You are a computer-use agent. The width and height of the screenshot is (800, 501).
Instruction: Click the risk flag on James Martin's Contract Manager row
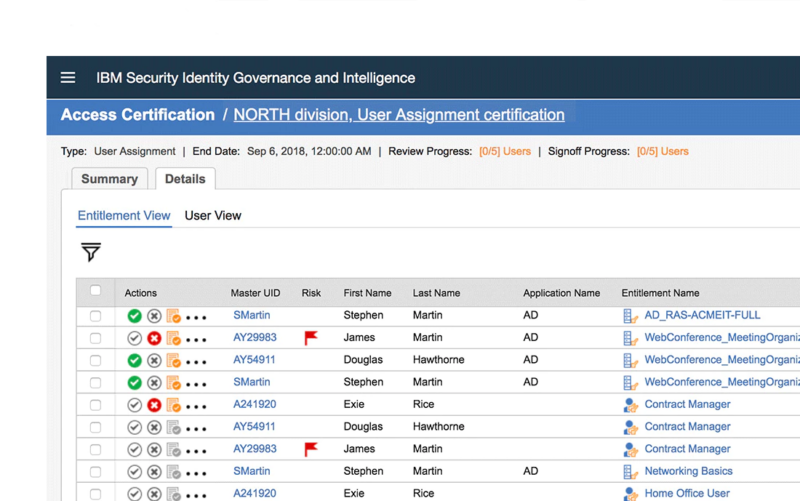coord(311,449)
